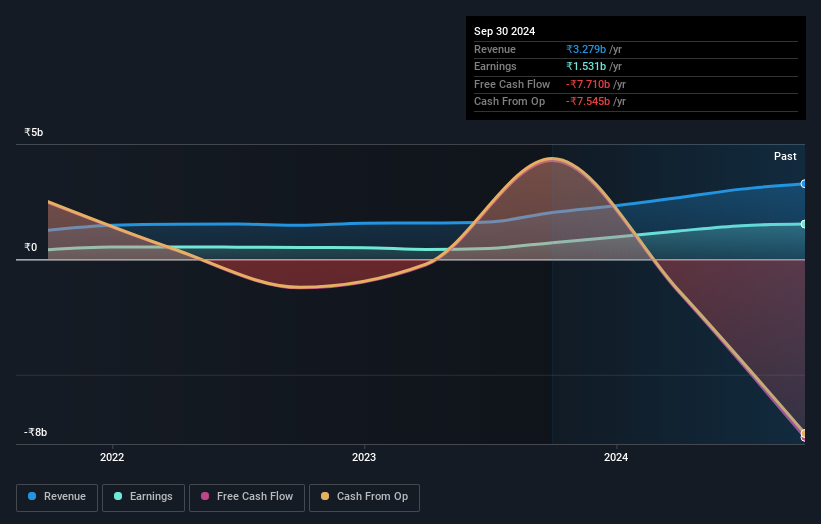Click the pink Free Cash Flow legend dot
The height and width of the screenshot is (524, 821).
[x=205, y=496]
